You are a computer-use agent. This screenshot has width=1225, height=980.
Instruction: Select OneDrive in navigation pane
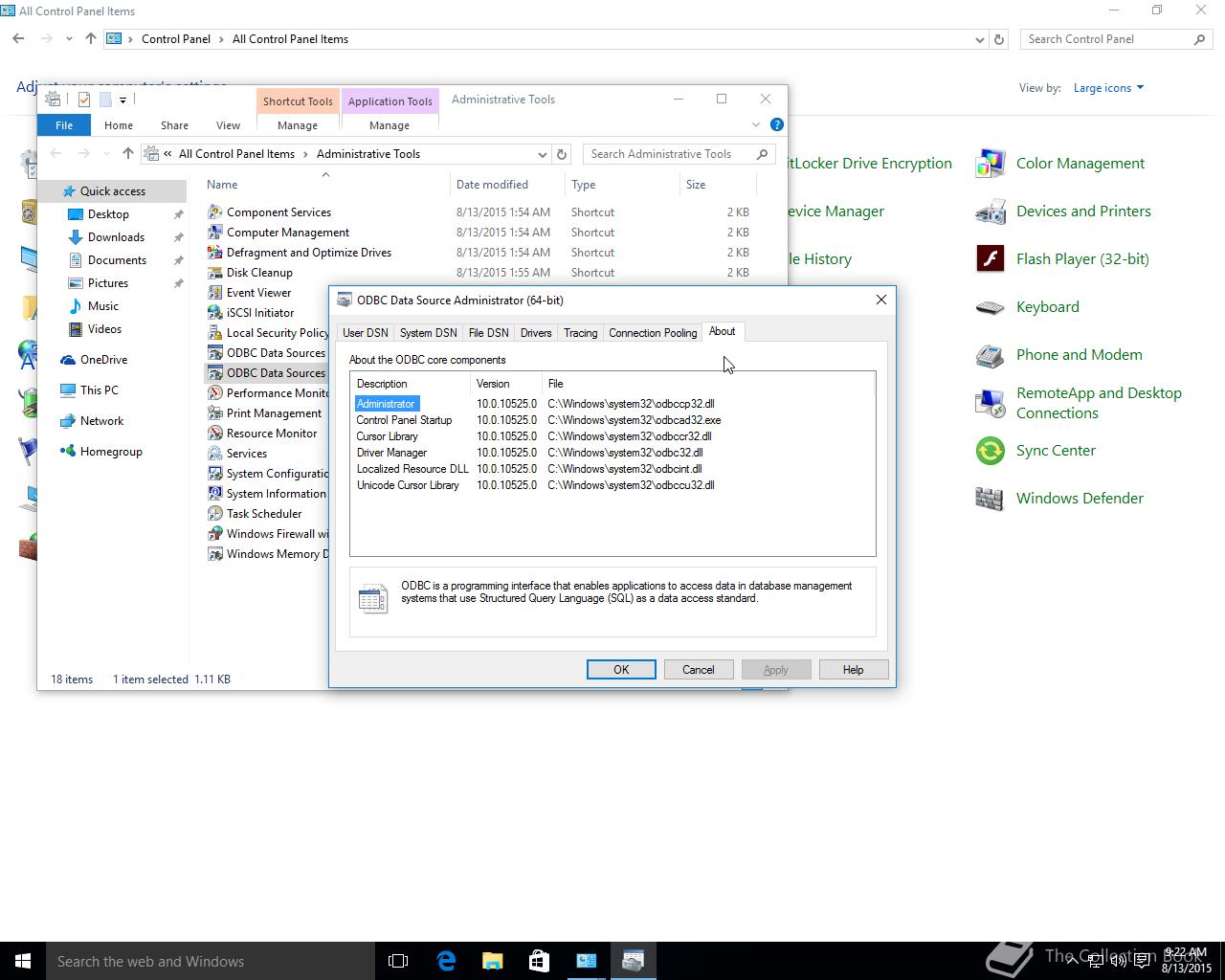pyautogui.click(x=103, y=360)
